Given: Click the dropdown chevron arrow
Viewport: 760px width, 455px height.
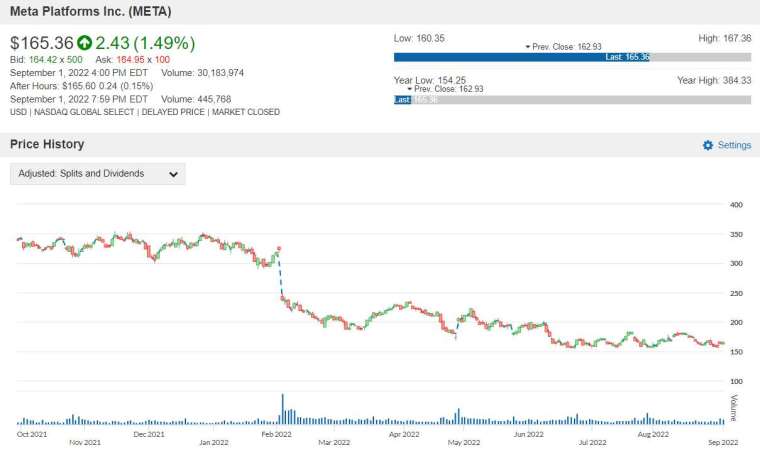Looking at the screenshot, I should pyautogui.click(x=173, y=174).
